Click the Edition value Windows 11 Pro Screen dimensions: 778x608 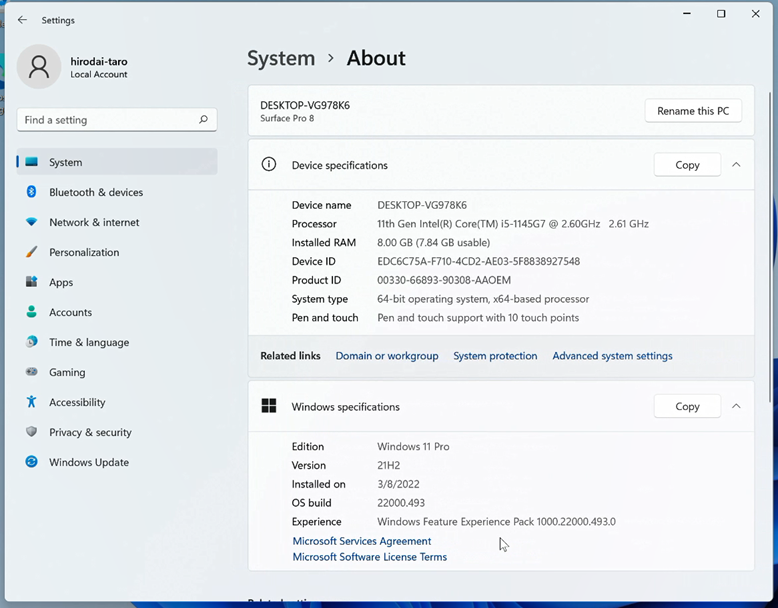coord(413,447)
